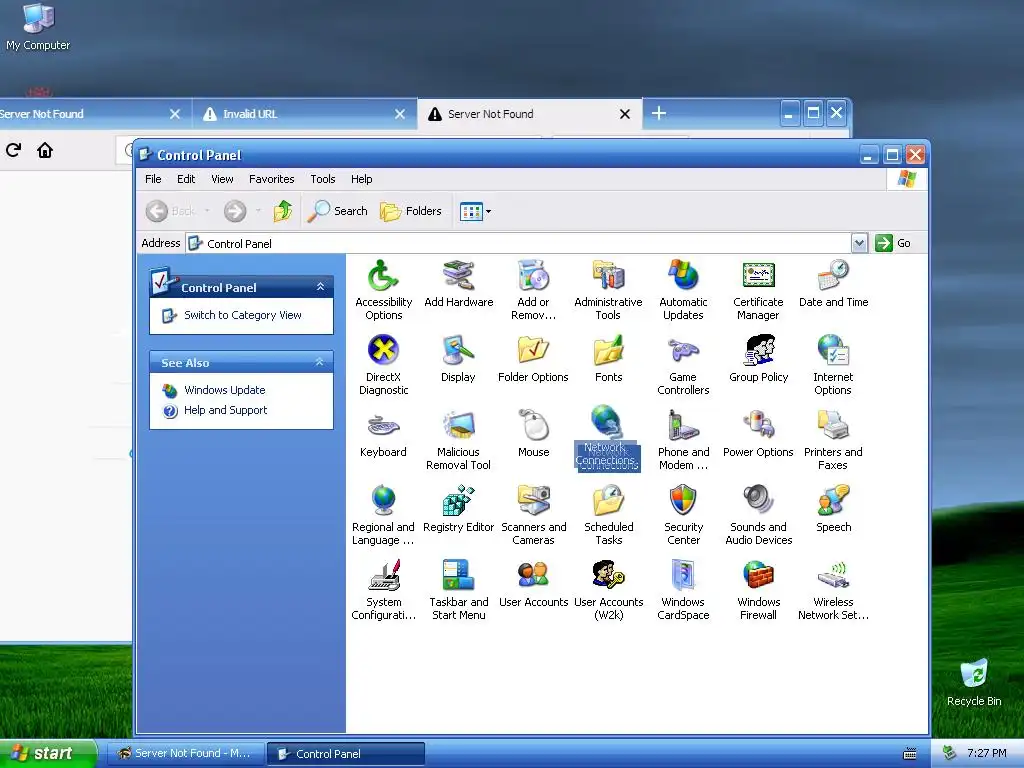The width and height of the screenshot is (1024, 768).
Task: Click the Go button
Action: pyautogui.click(x=893, y=243)
